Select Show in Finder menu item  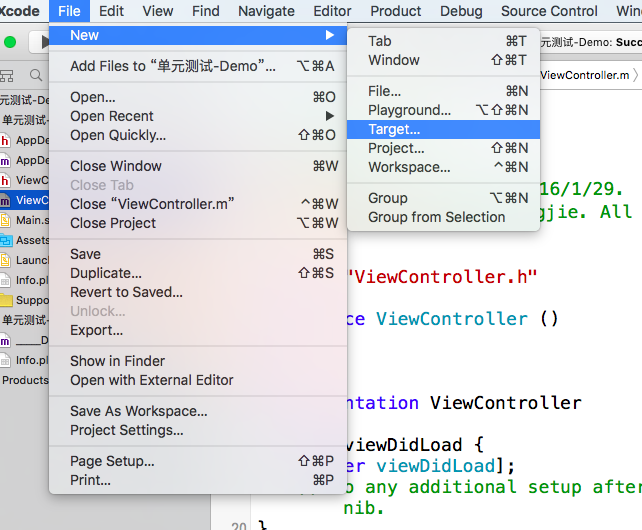click(117, 361)
